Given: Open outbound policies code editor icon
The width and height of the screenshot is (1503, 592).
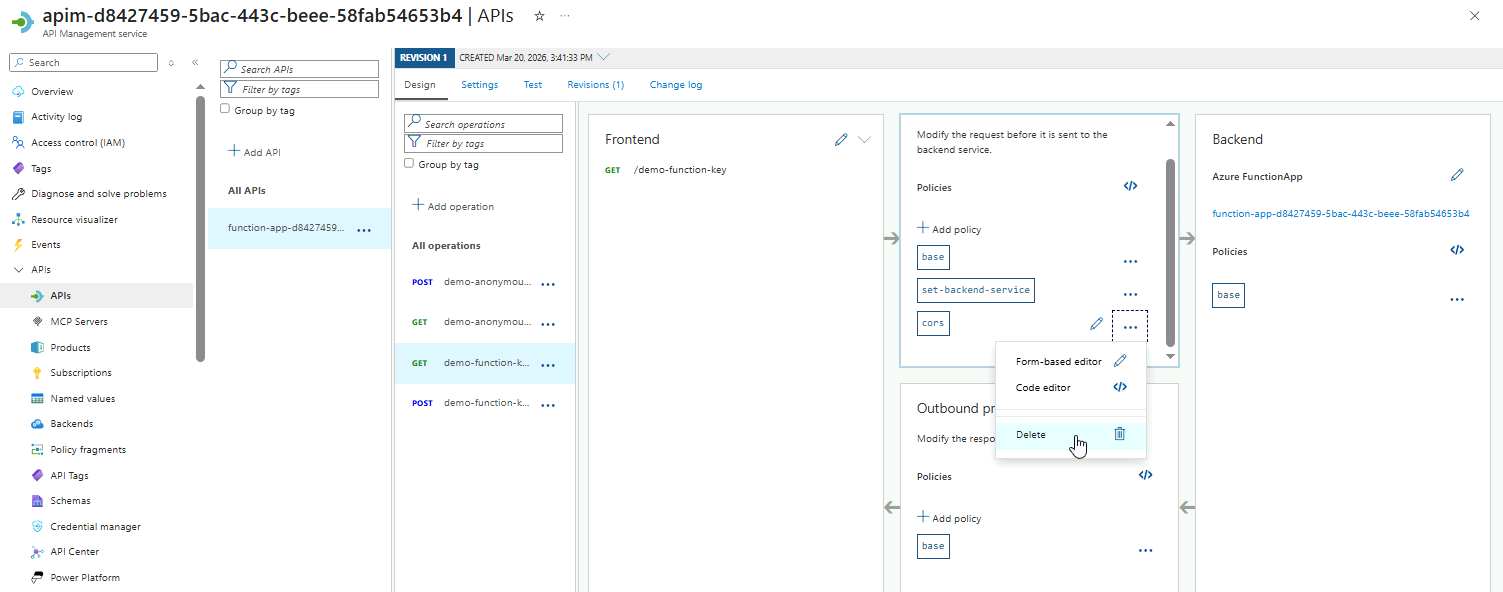Looking at the screenshot, I should pyautogui.click(x=1146, y=476).
